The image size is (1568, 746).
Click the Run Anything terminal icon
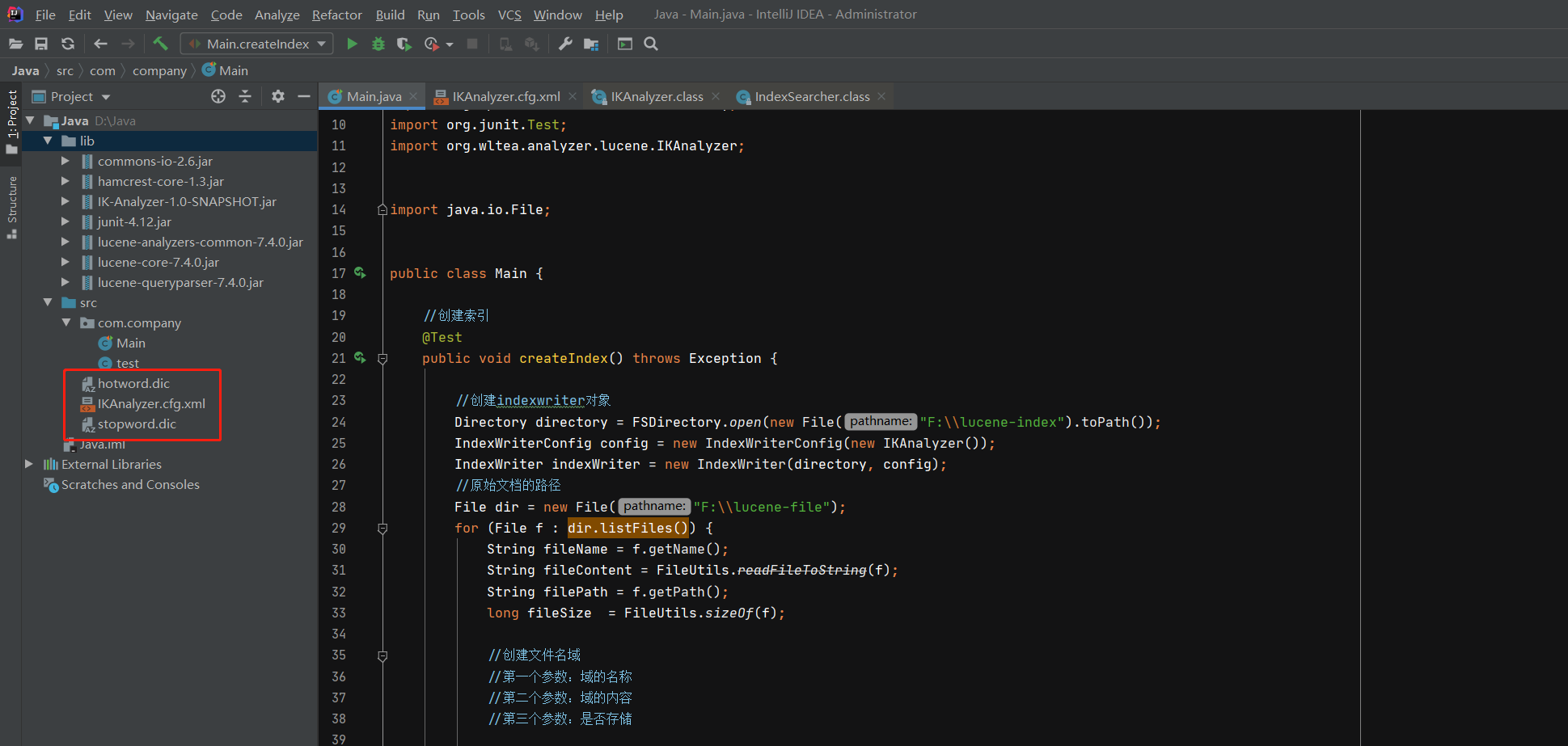(625, 44)
